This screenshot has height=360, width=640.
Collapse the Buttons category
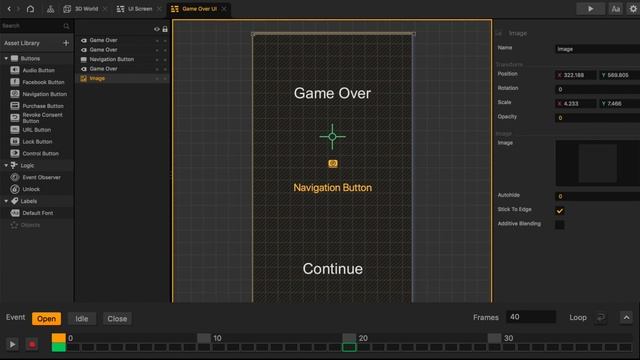coord(6,58)
